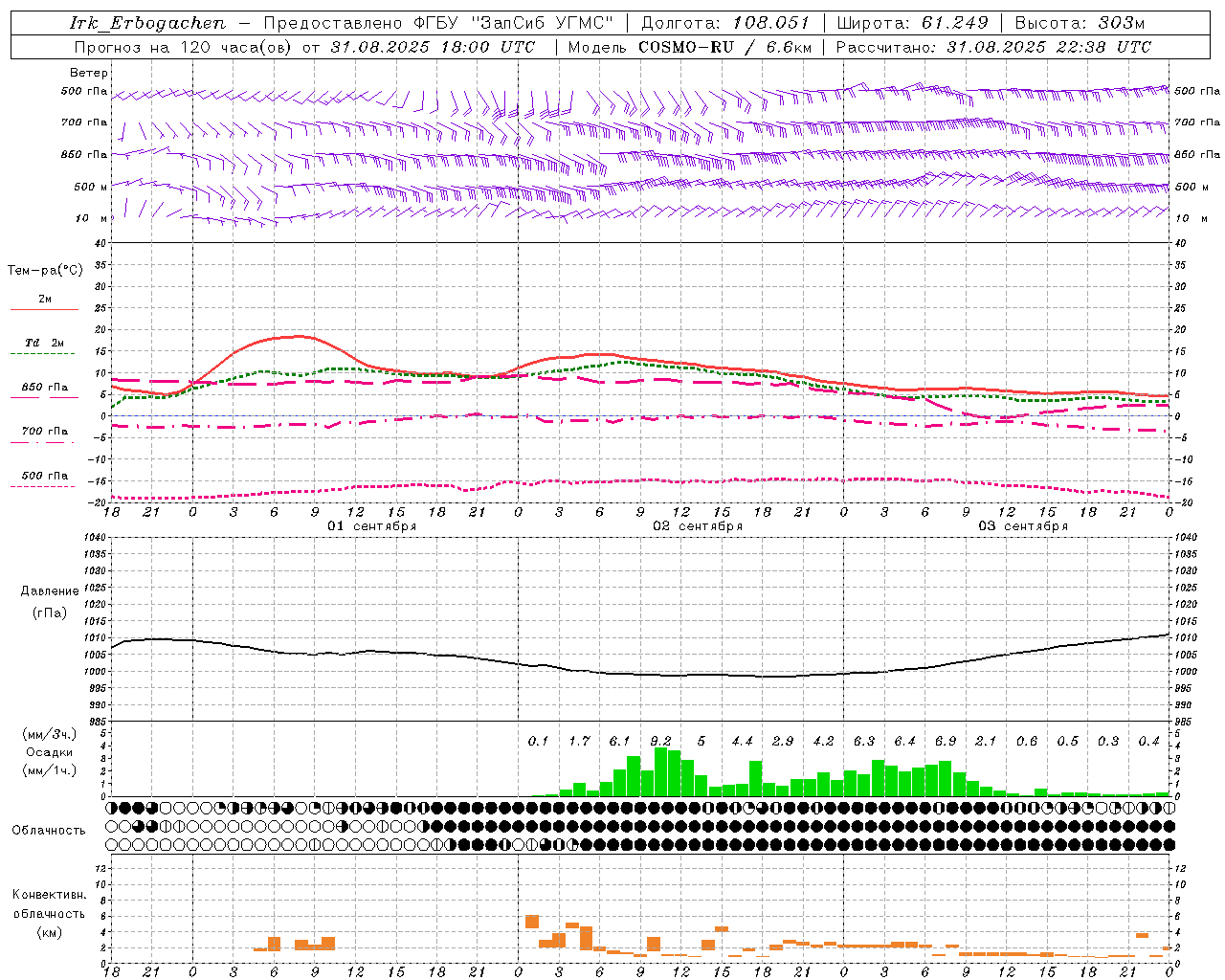Image resolution: width=1225 pixels, height=980 pixels.
Task: Click the 3-hour precipitation value '4.4'
Action: [742, 741]
